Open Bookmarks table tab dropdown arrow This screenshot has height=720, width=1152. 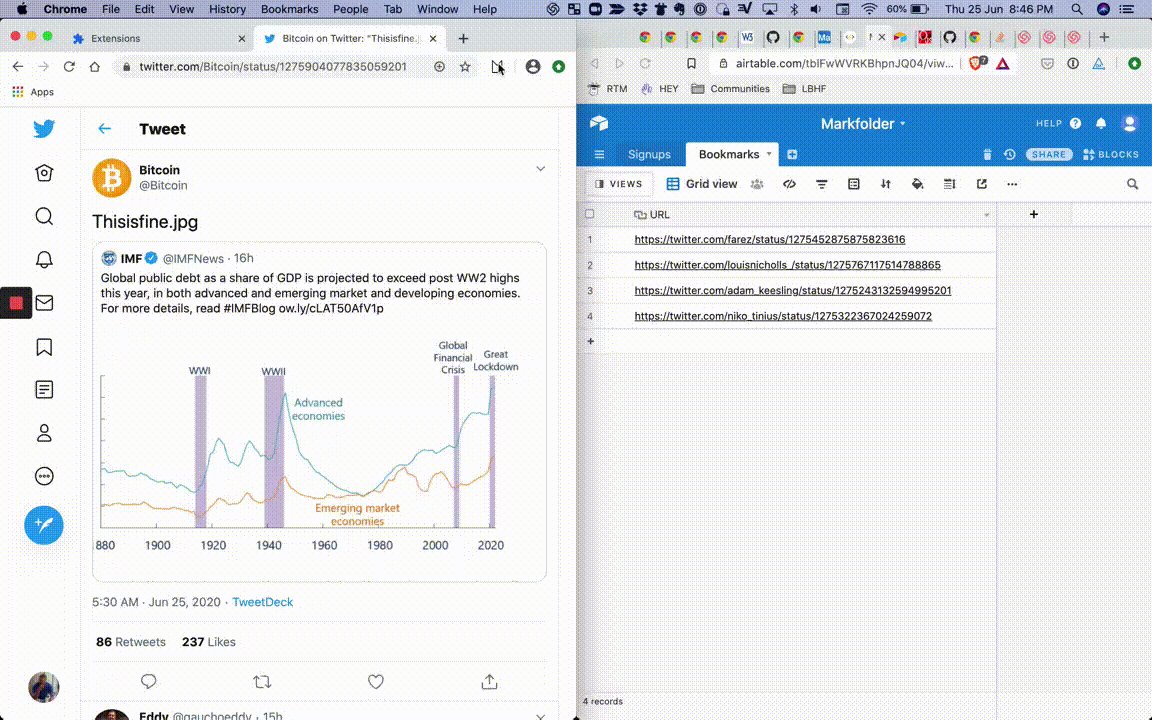(769, 154)
